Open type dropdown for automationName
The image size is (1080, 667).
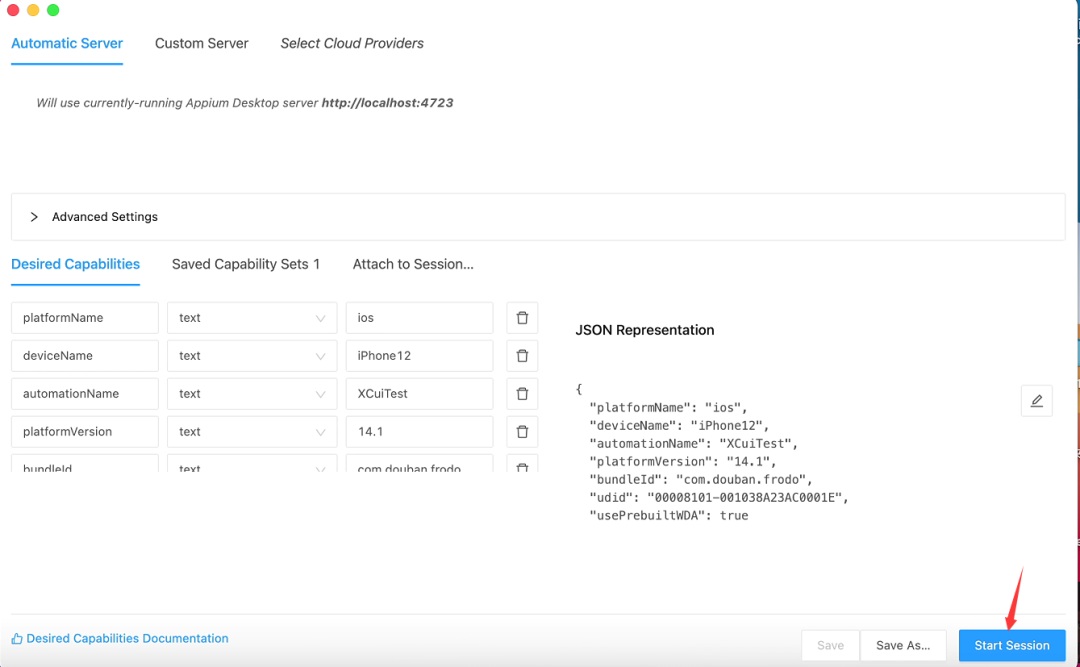click(x=250, y=394)
